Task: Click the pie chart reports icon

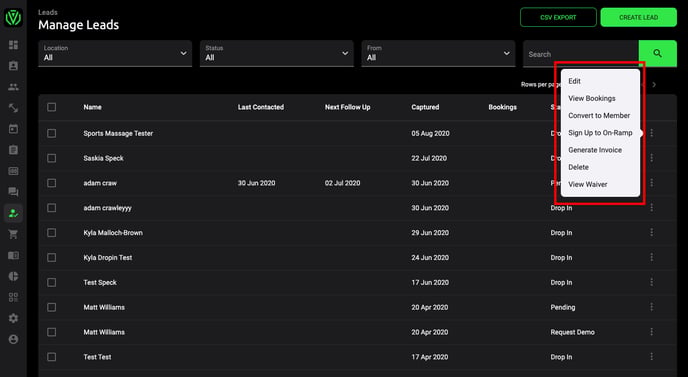Action: (14, 276)
